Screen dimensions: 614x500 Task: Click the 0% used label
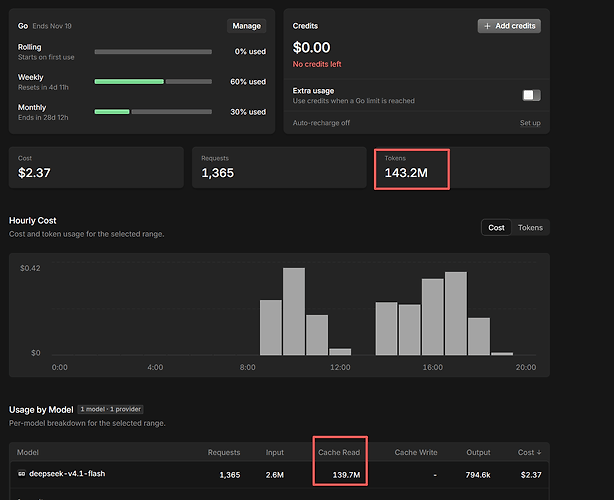coord(250,52)
